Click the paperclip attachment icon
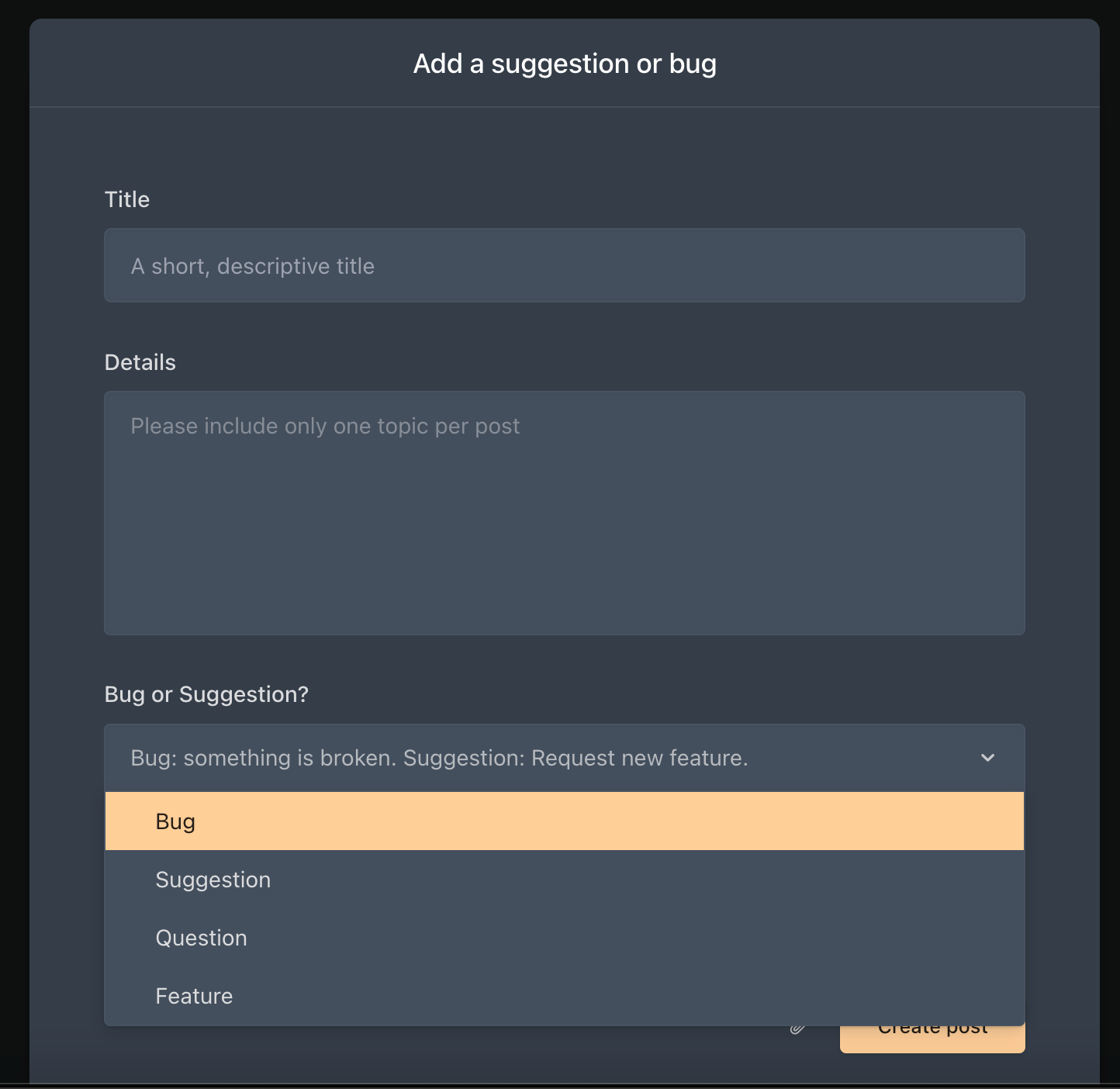This screenshot has height=1089, width=1120. 797,1029
